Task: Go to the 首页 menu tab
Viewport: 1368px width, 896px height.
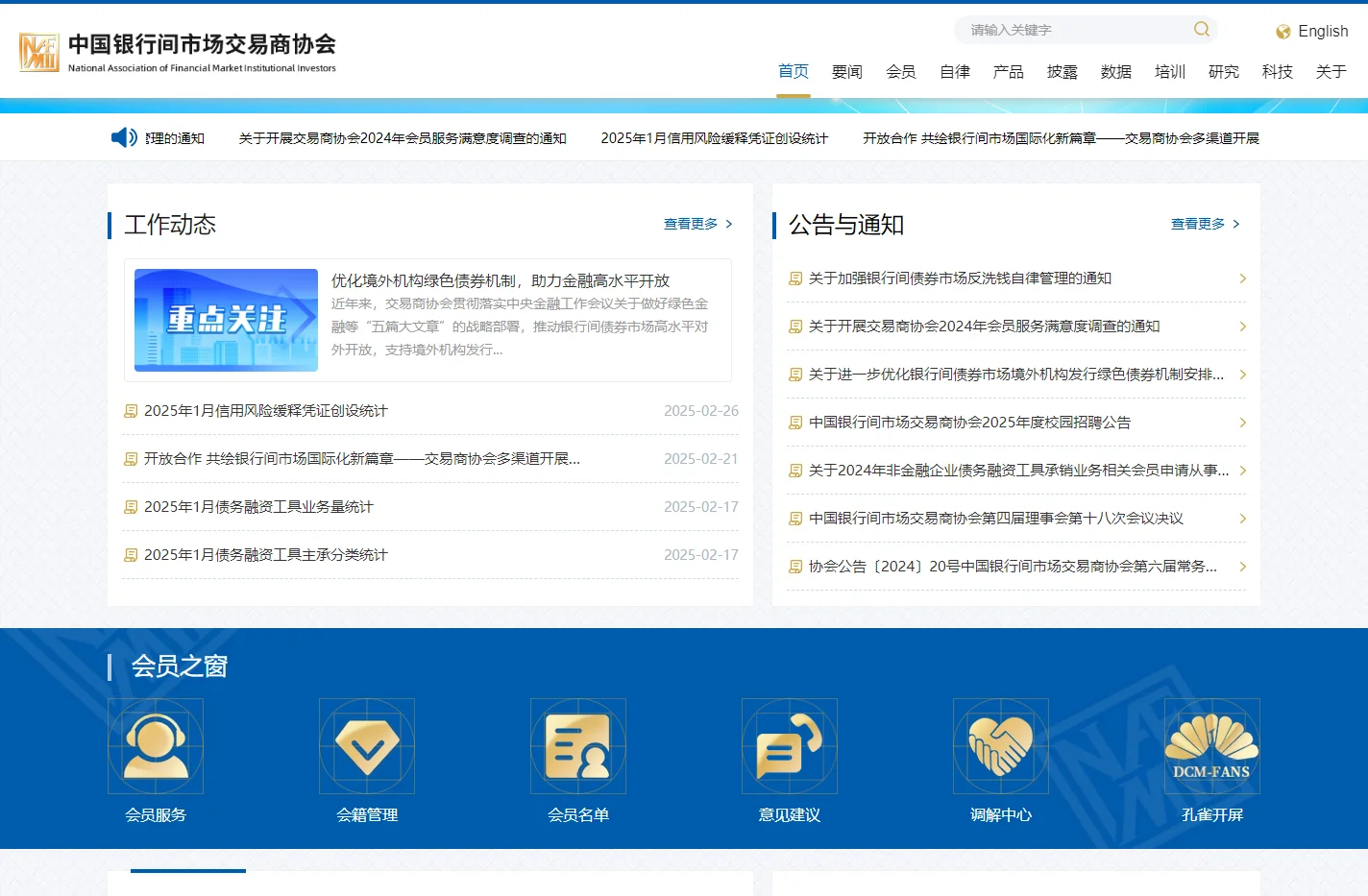Action: pyautogui.click(x=794, y=71)
